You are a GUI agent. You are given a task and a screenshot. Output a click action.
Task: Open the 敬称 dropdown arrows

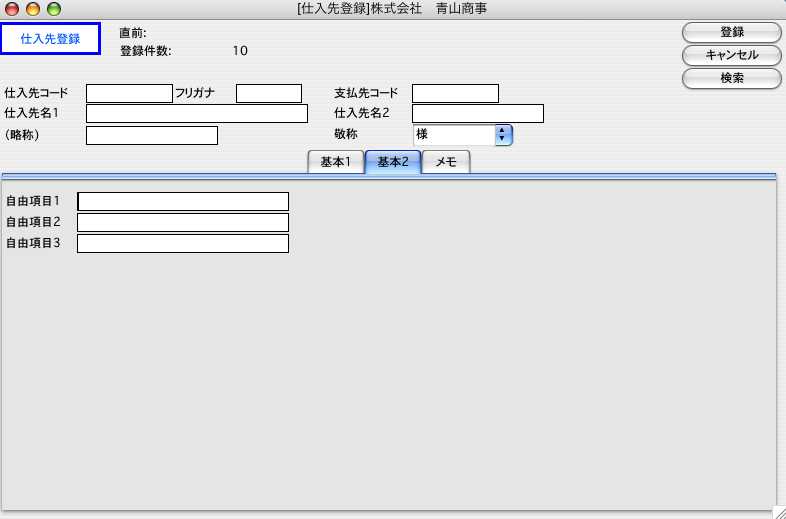point(503,135)
